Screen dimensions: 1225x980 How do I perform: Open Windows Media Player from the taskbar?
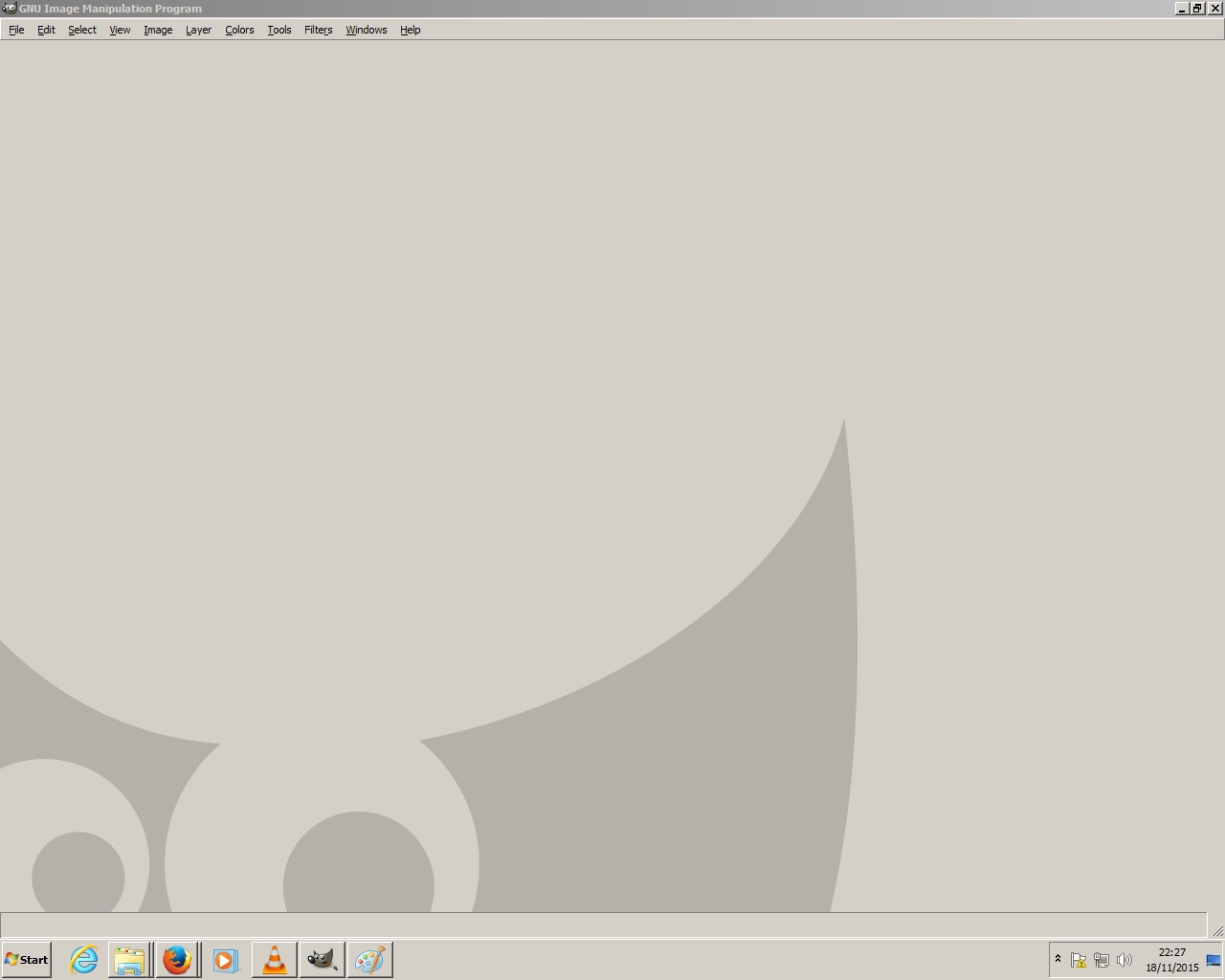pos(226,960)
